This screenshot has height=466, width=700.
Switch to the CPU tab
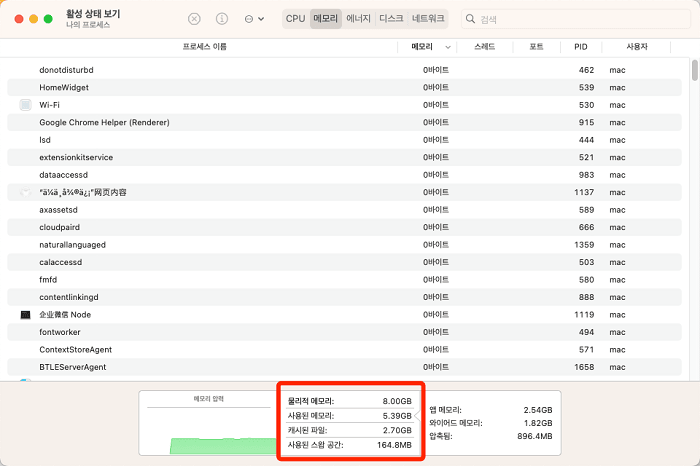tap(295, 19)
